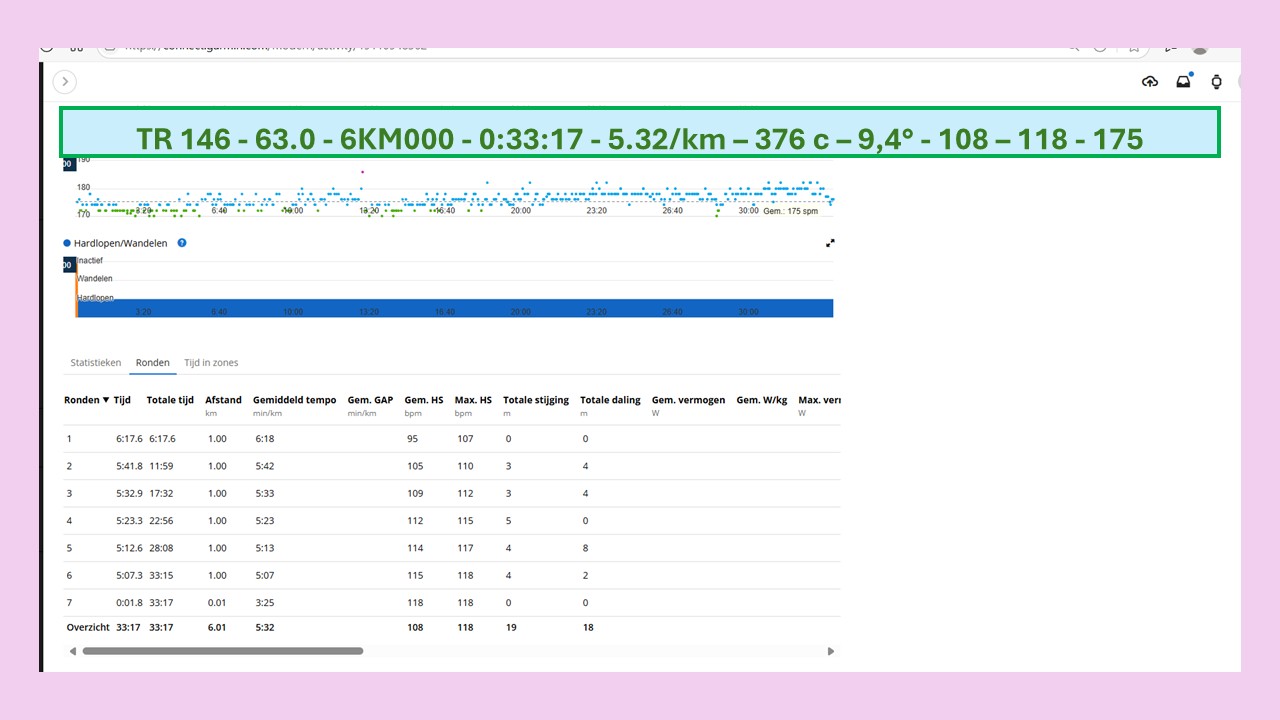Click the Max. HS column header

pyautogui.click(x=473, y=400)
